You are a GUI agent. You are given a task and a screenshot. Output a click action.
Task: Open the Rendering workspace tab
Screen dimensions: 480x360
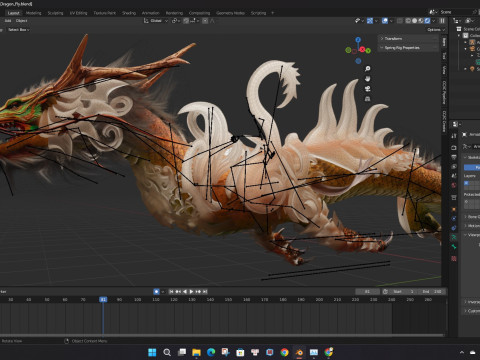click(174, 13)
